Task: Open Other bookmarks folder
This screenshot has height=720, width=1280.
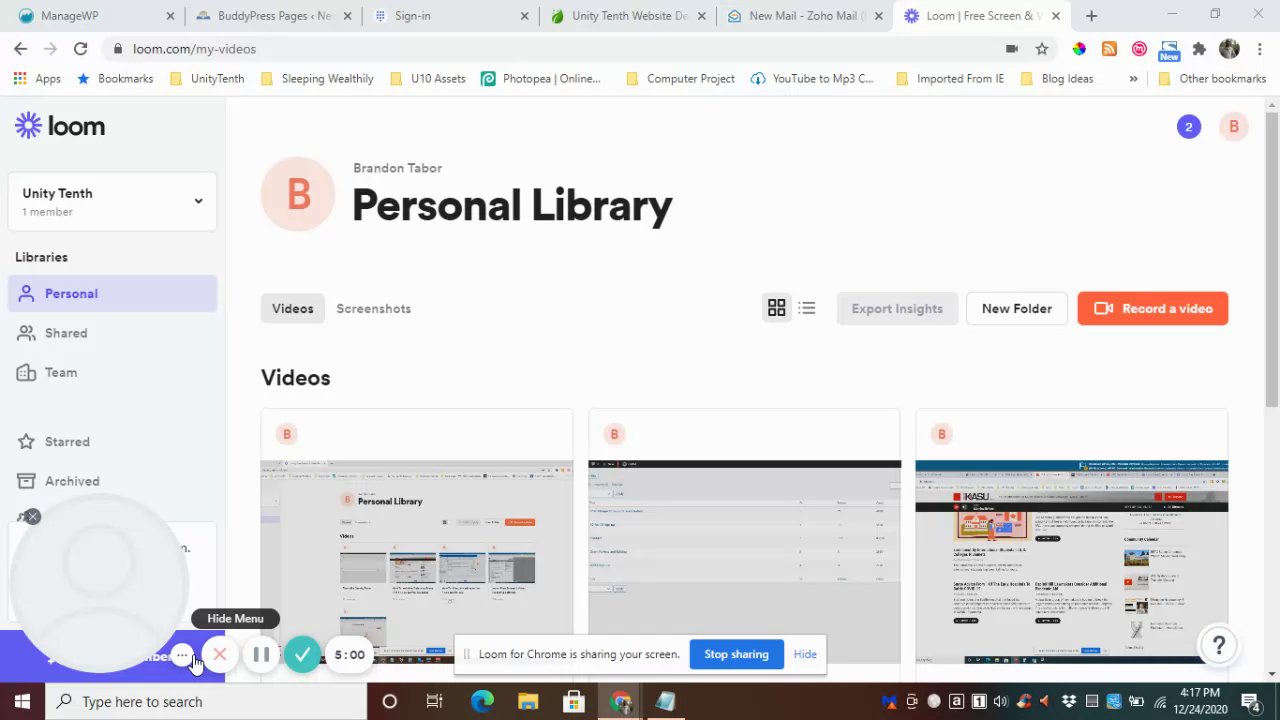Action: pyautogui.click(x=1211, y=79)
